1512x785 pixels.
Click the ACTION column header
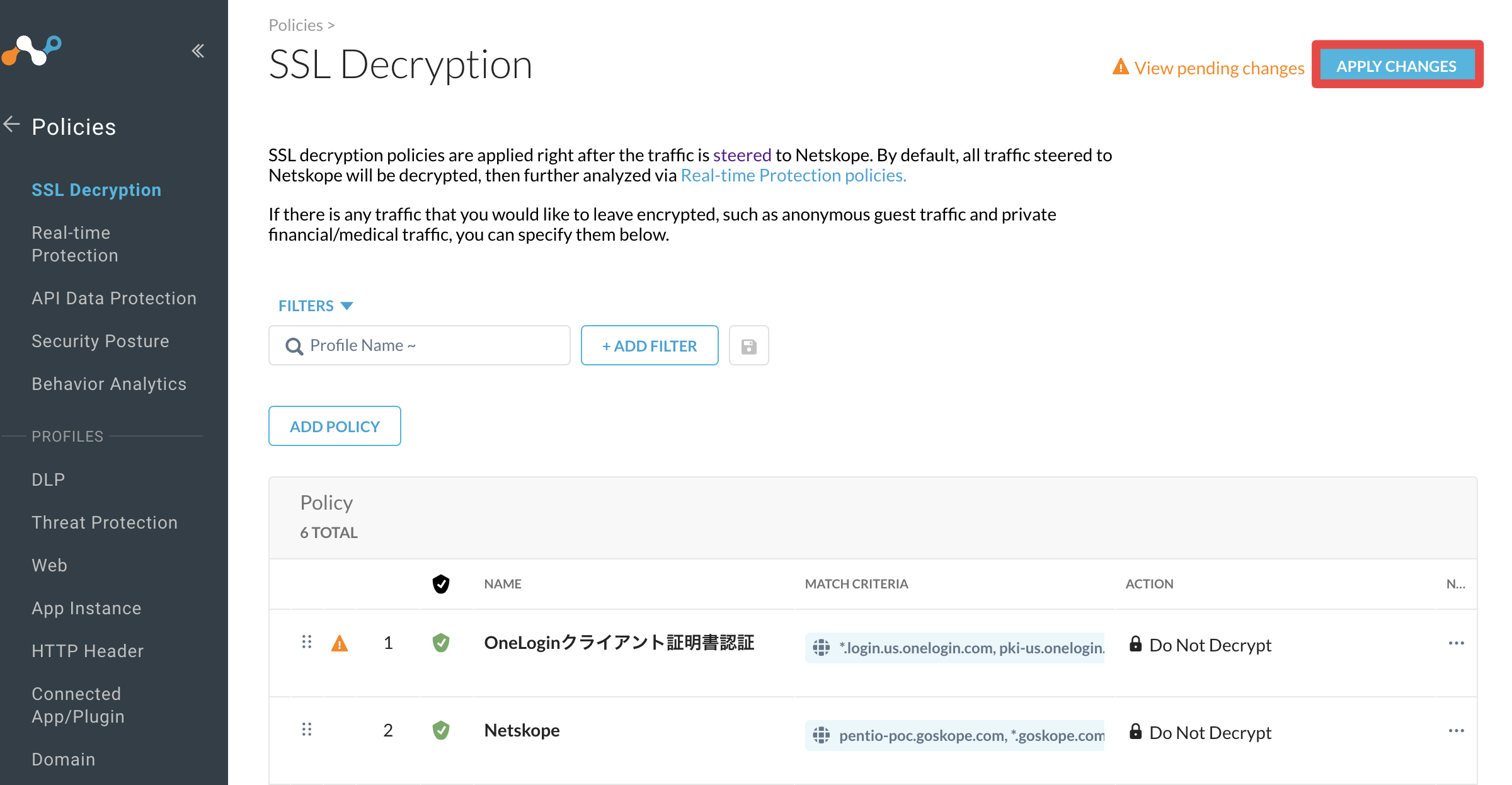[x=1149, y=584]
